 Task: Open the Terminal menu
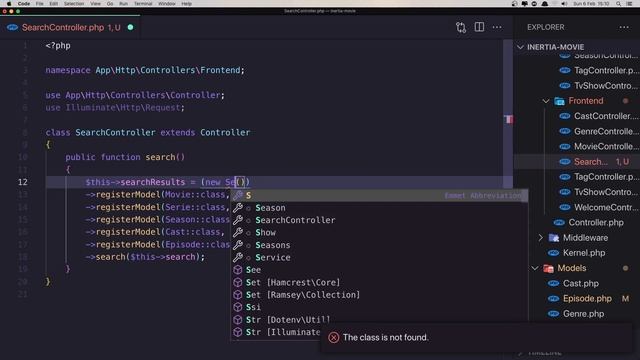tap(143, 4)
